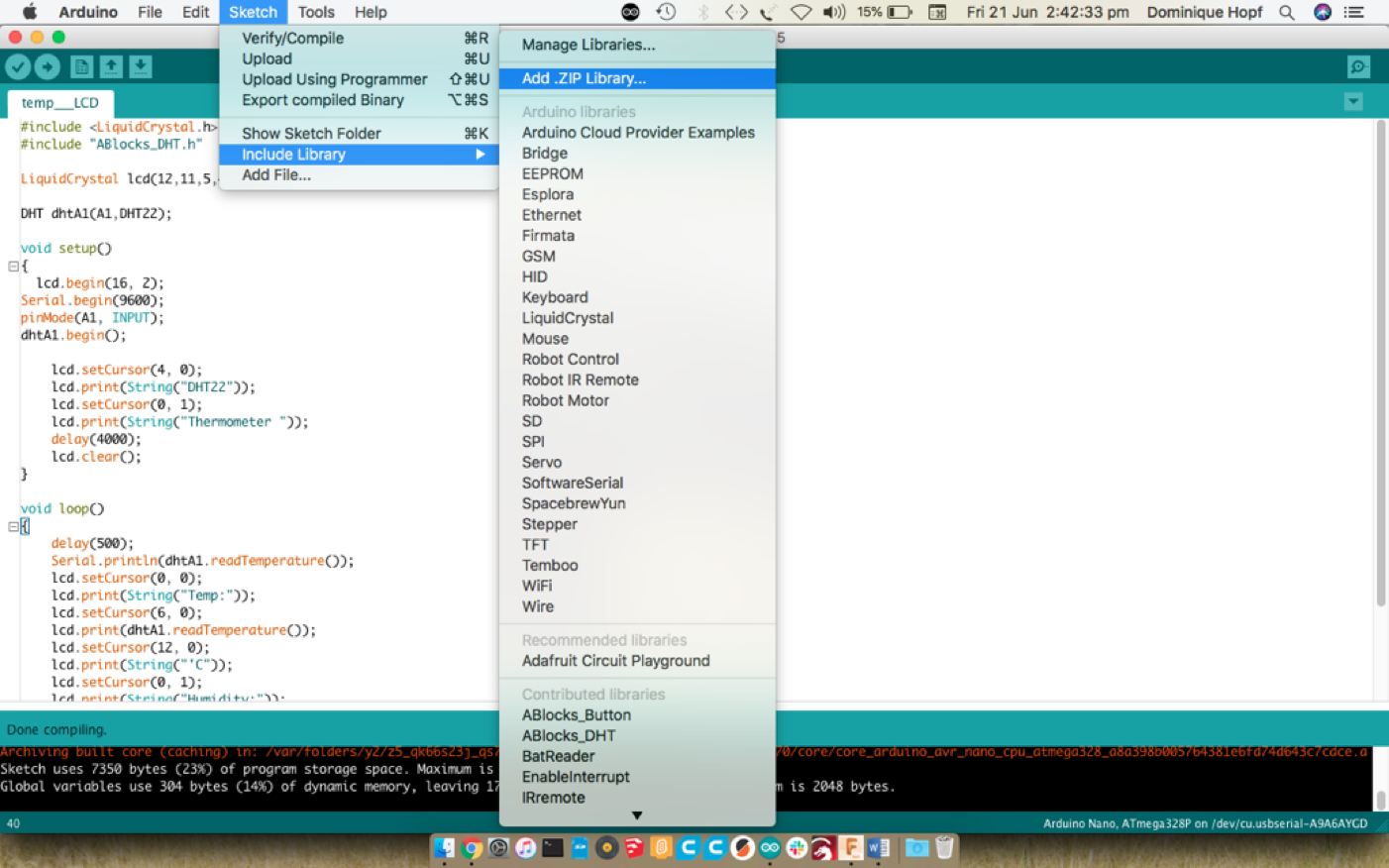The width and height of the screenshot is (1389, 868).
Task: Open the Serial Monitor magnifier icon
Action: (1359, 66)
